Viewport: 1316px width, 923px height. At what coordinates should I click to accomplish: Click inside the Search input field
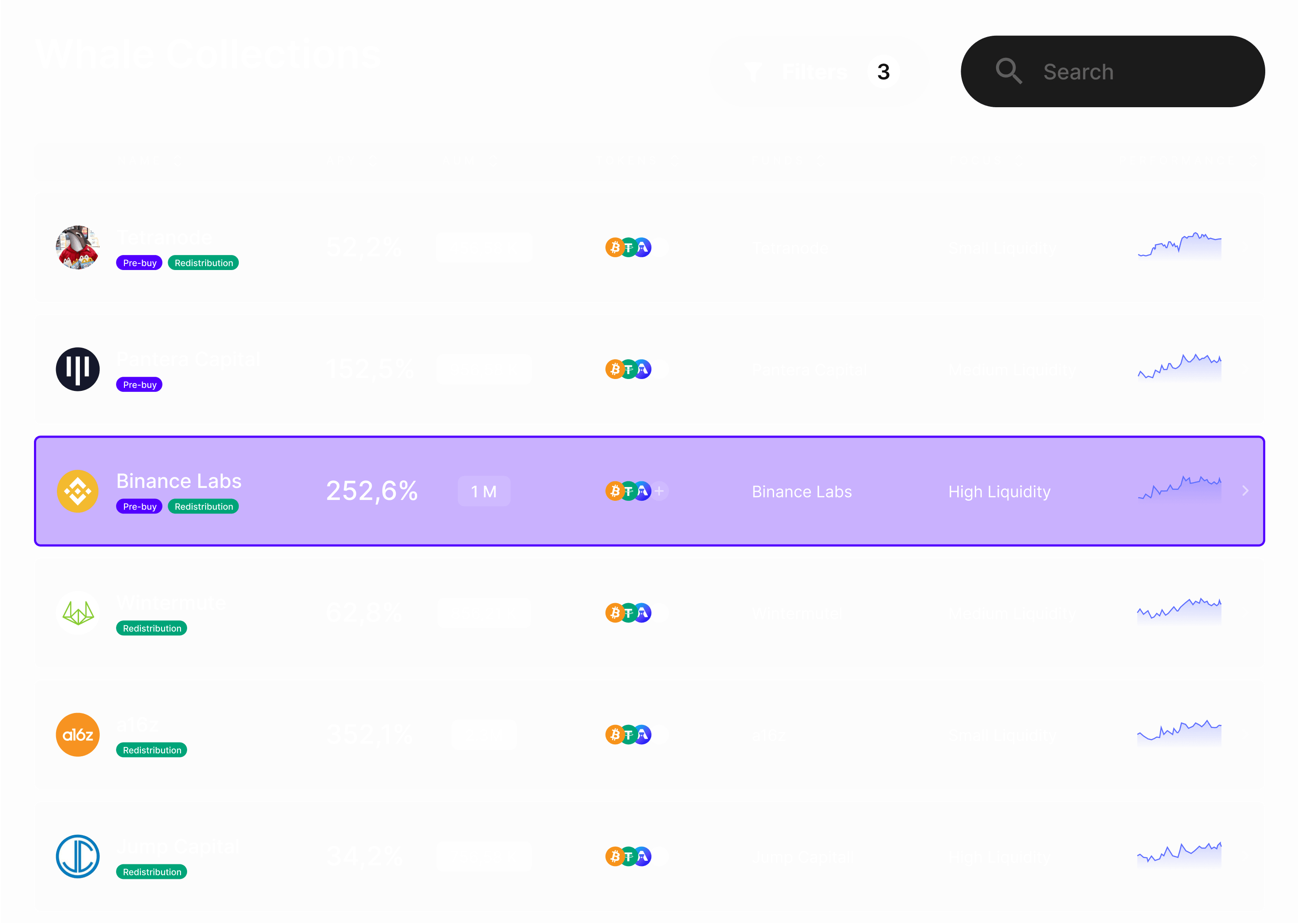point(1118,71)
